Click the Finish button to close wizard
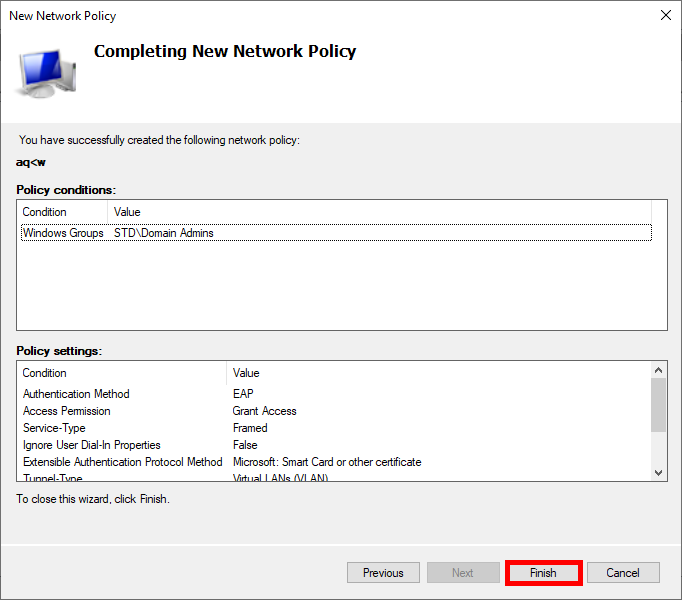The image size is (682, 600). tap(543, 573)
